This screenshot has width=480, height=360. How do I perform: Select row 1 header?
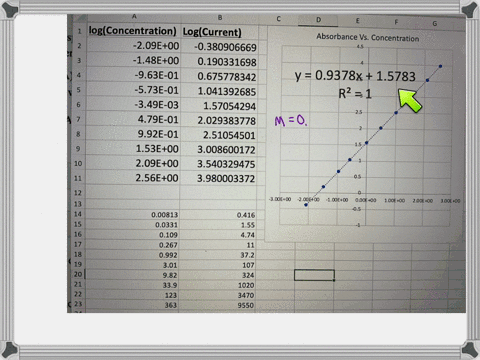click(79, 31)
